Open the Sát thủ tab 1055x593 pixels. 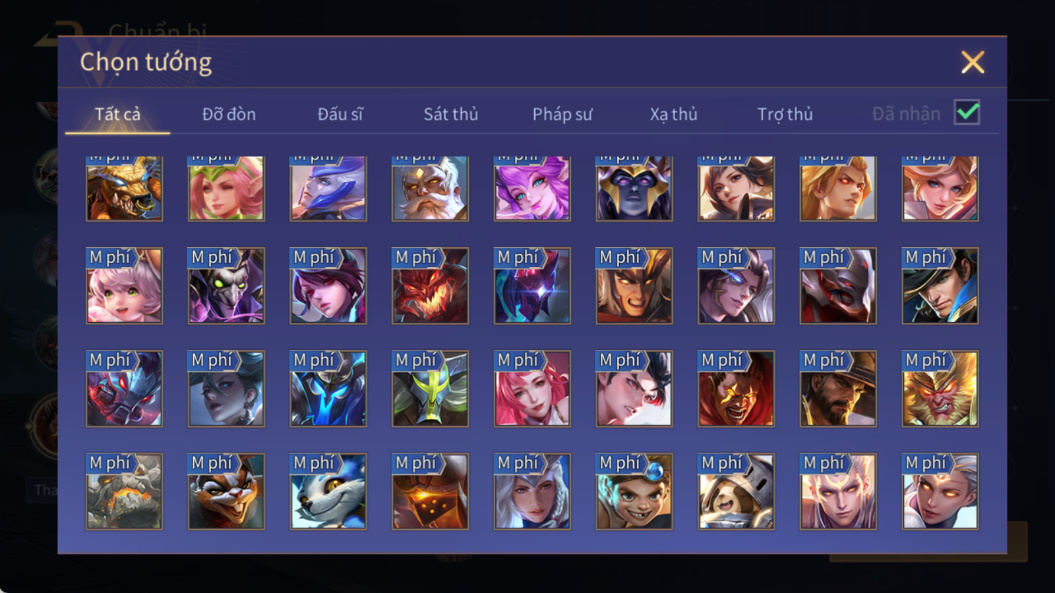pos(451,114)
